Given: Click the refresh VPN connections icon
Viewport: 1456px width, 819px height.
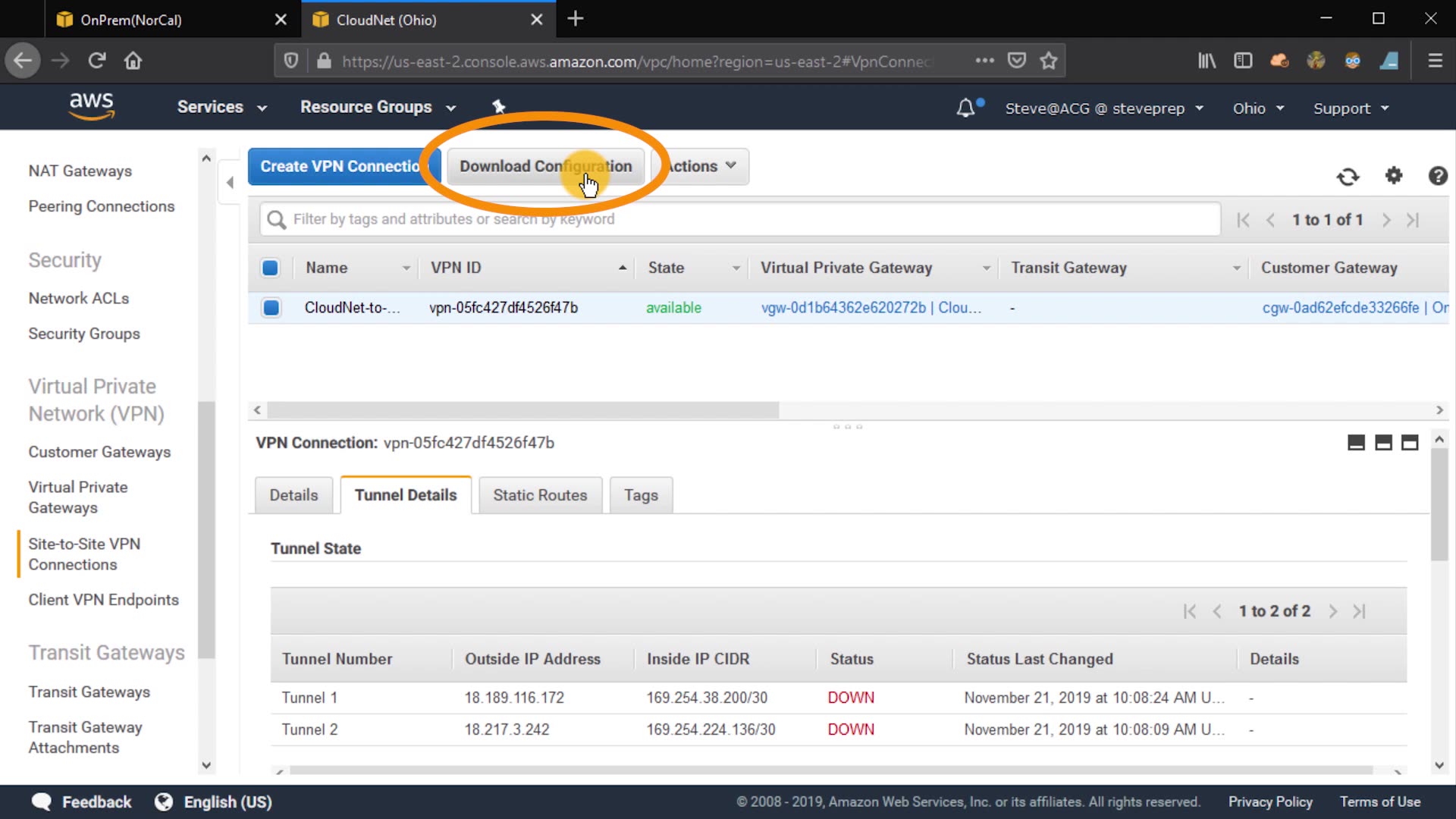Looking at the screenshot, I should 1348,177.
